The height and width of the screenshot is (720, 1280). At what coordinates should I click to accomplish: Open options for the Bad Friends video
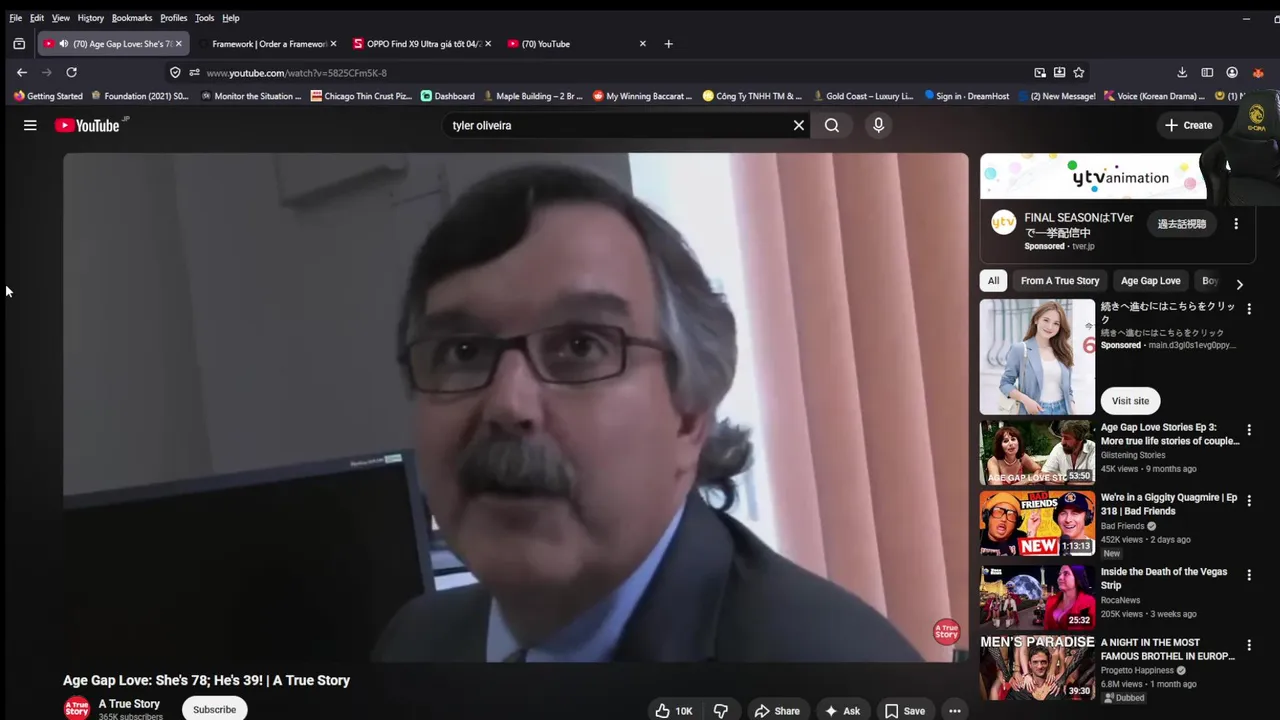tap(1249, 500)
